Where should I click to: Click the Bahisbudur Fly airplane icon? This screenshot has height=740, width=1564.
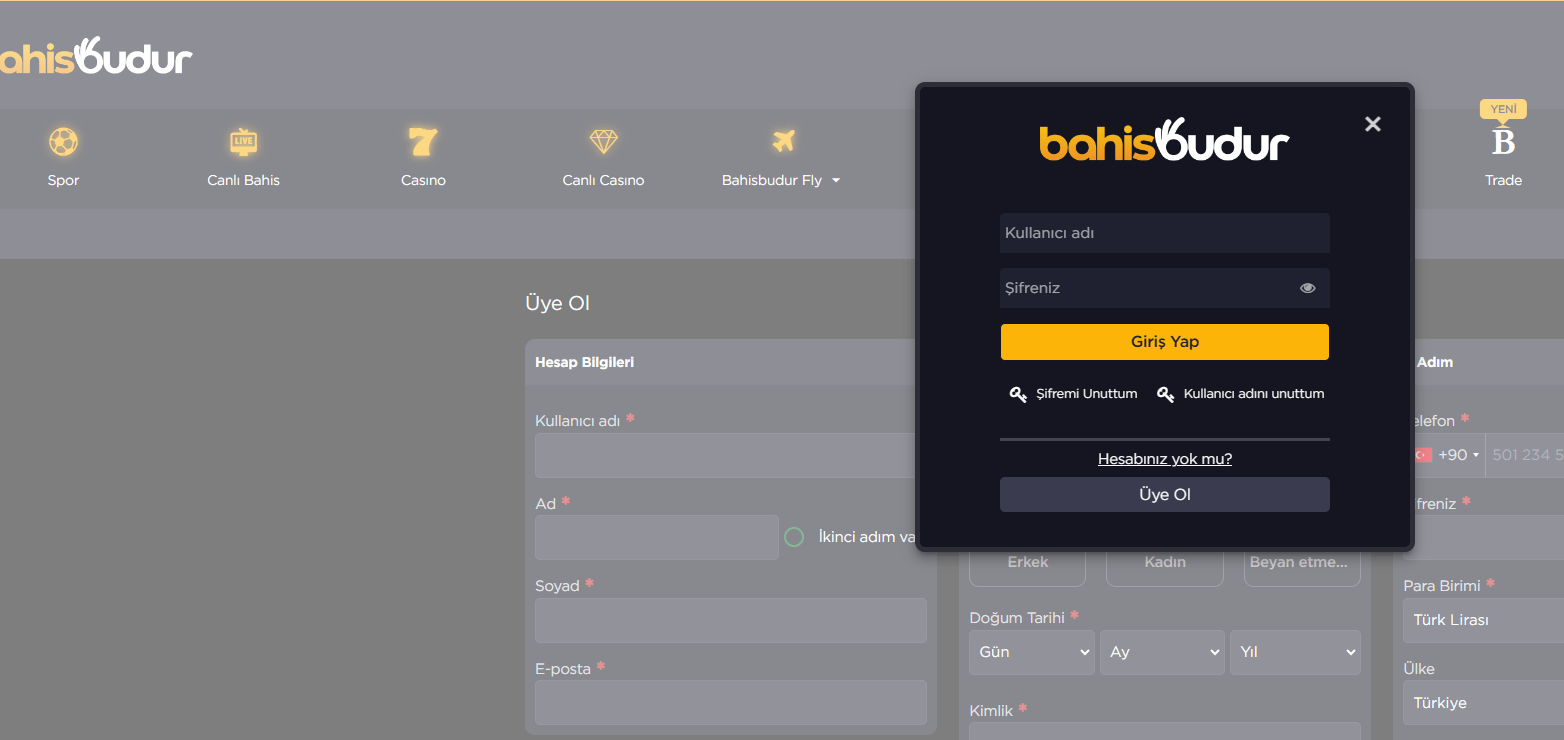782,142
